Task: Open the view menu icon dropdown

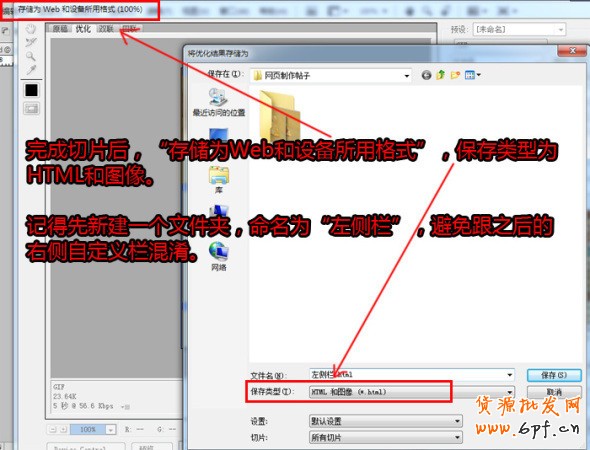Action: [x=473, y=75]
